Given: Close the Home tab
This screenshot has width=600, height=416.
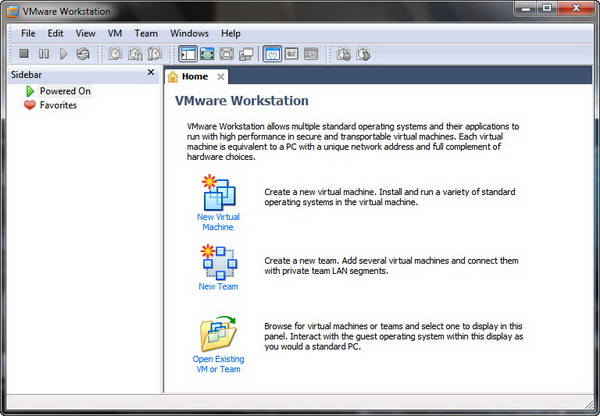Looking at the screenshot, I should (221, 77).
